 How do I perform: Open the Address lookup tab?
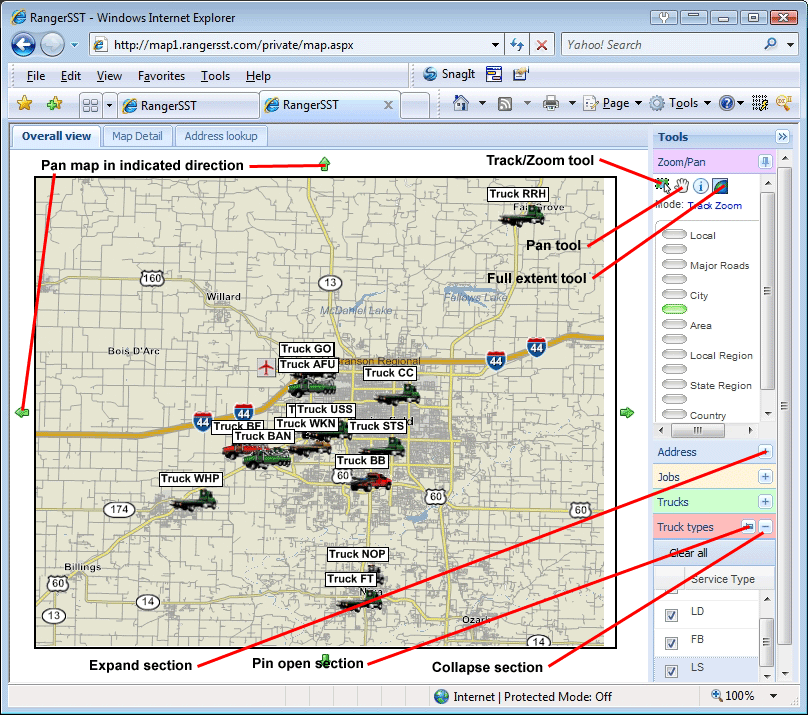click(221, 136)
